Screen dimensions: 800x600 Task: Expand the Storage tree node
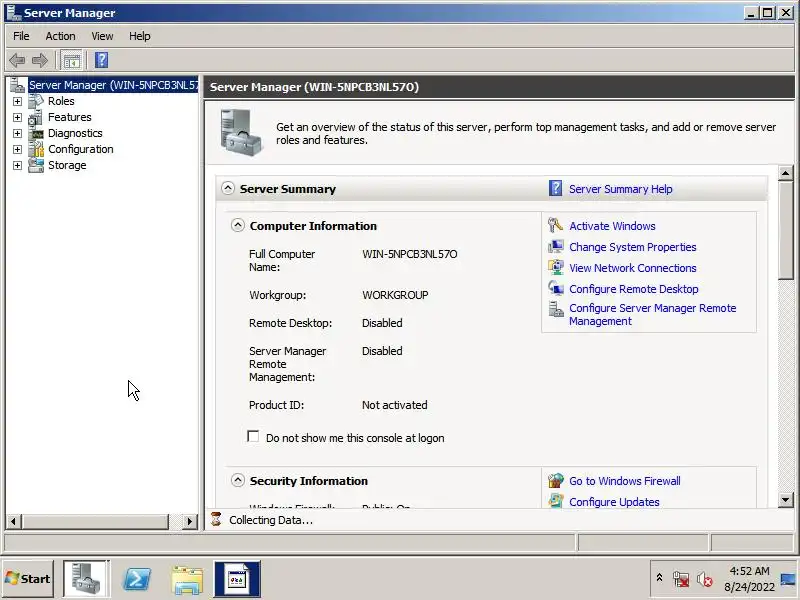click(x=17, y=166)
